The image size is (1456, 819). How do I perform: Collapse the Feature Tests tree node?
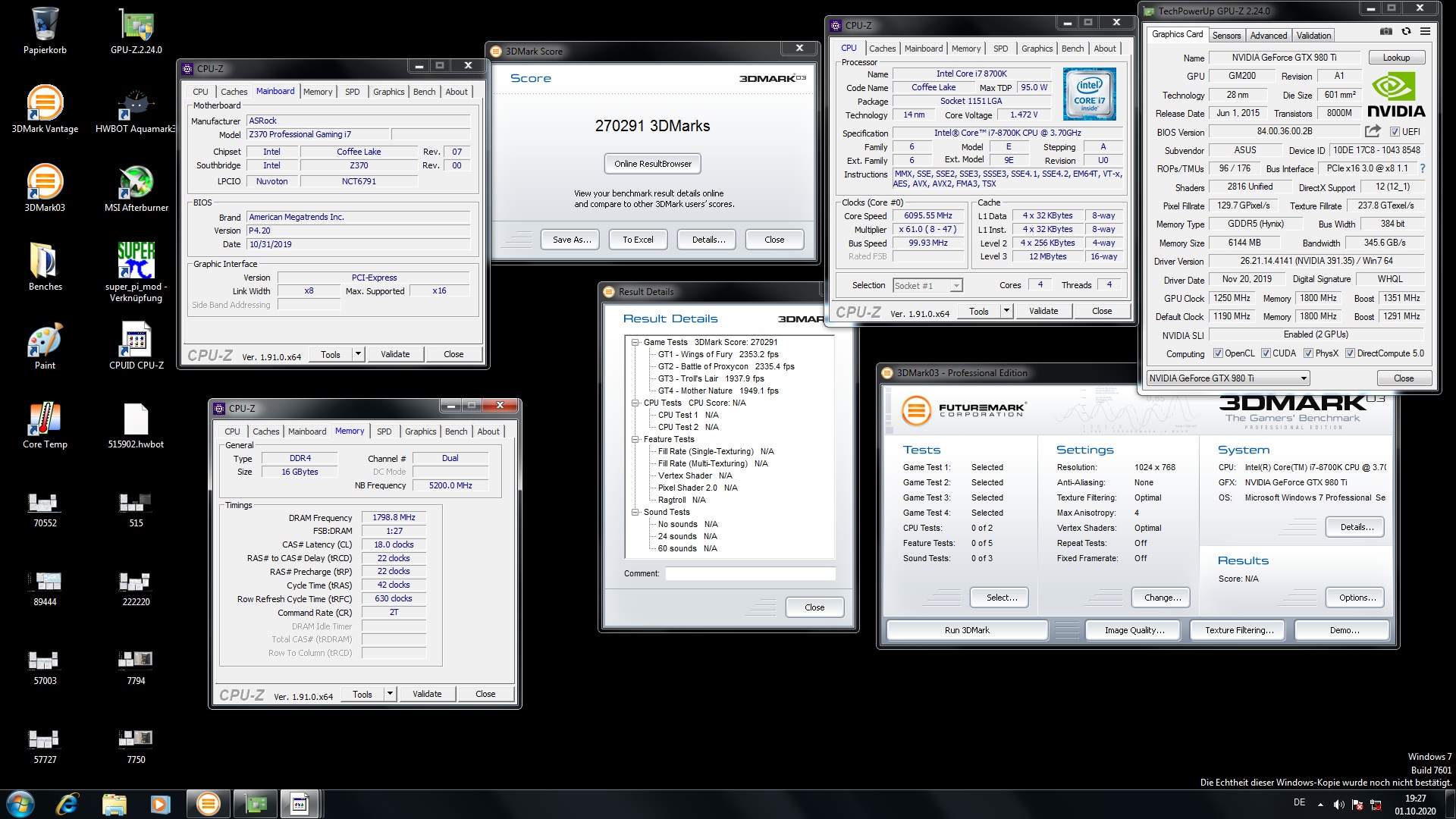coord(635,439)
